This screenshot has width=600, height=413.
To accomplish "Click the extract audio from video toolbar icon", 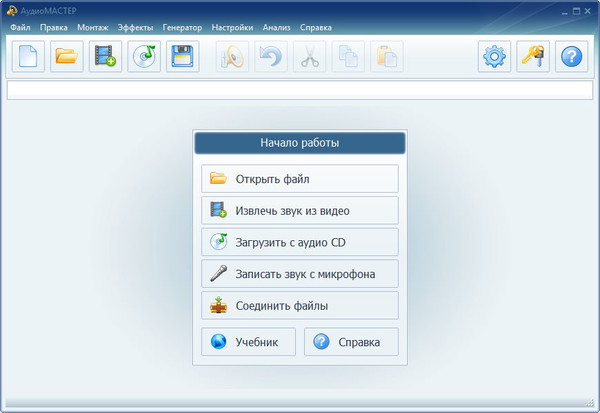I will [x=105, y=57].
